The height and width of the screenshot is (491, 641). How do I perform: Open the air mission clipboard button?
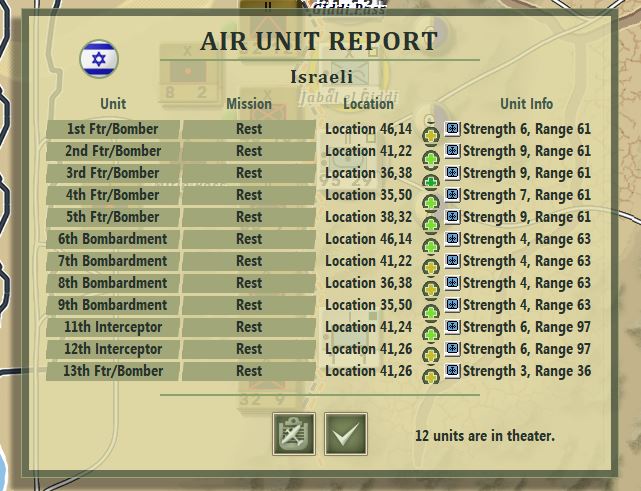pos(294,434)
